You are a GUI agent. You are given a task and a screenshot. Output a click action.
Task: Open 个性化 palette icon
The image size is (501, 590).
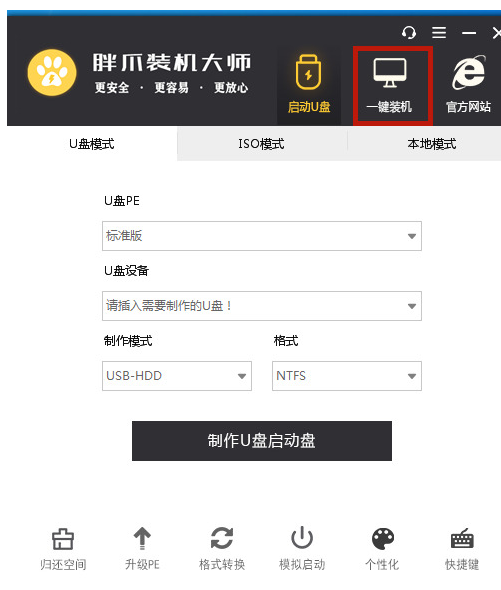click(382, 538)
